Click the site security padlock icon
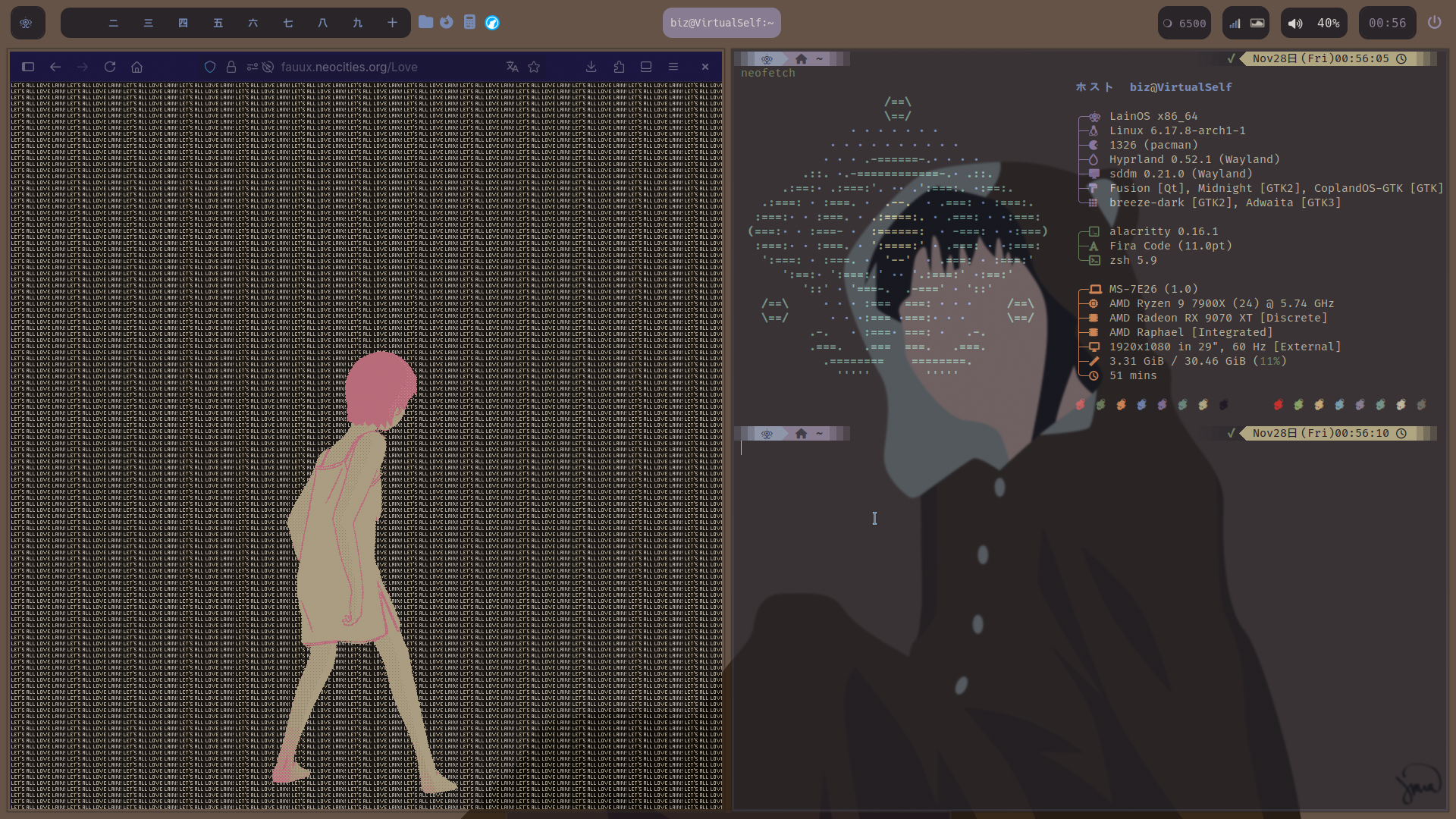 [231, 67]
